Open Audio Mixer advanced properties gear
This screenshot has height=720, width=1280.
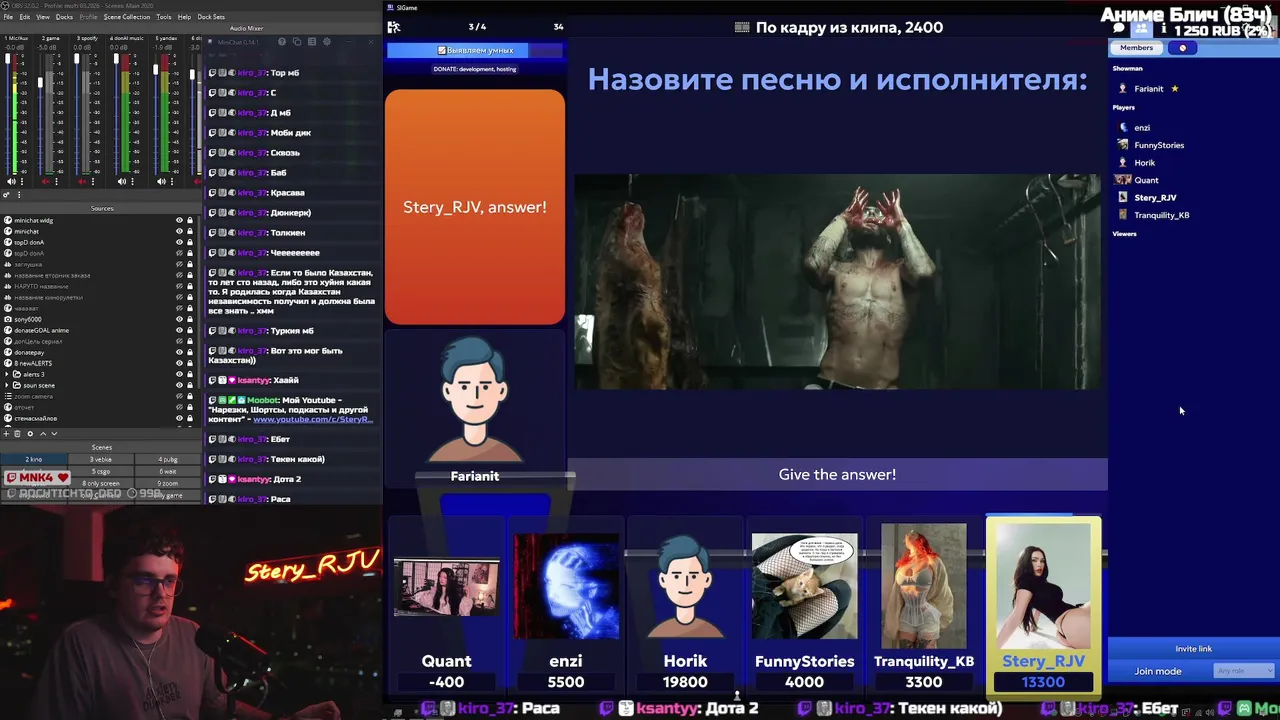coord(6,194)
